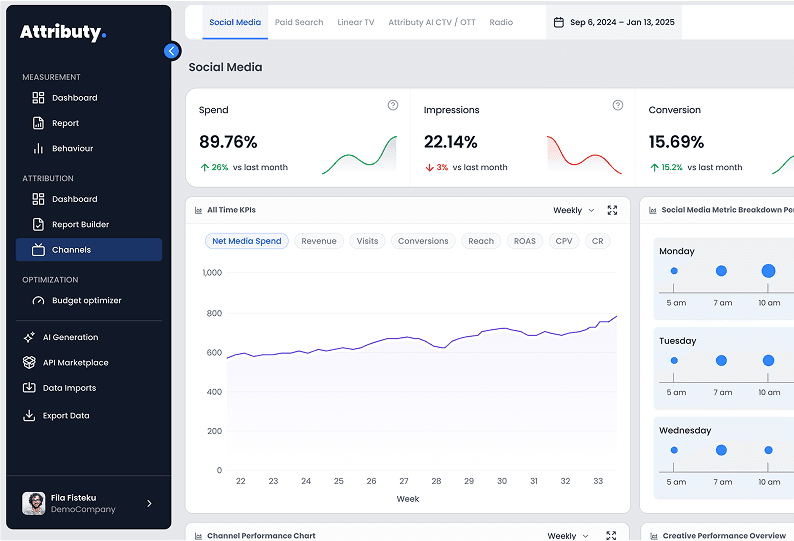Viewport: 794px width, 541px height.
Task: Toggle the ROAS metric chip
Action: [x=525, y=241]
